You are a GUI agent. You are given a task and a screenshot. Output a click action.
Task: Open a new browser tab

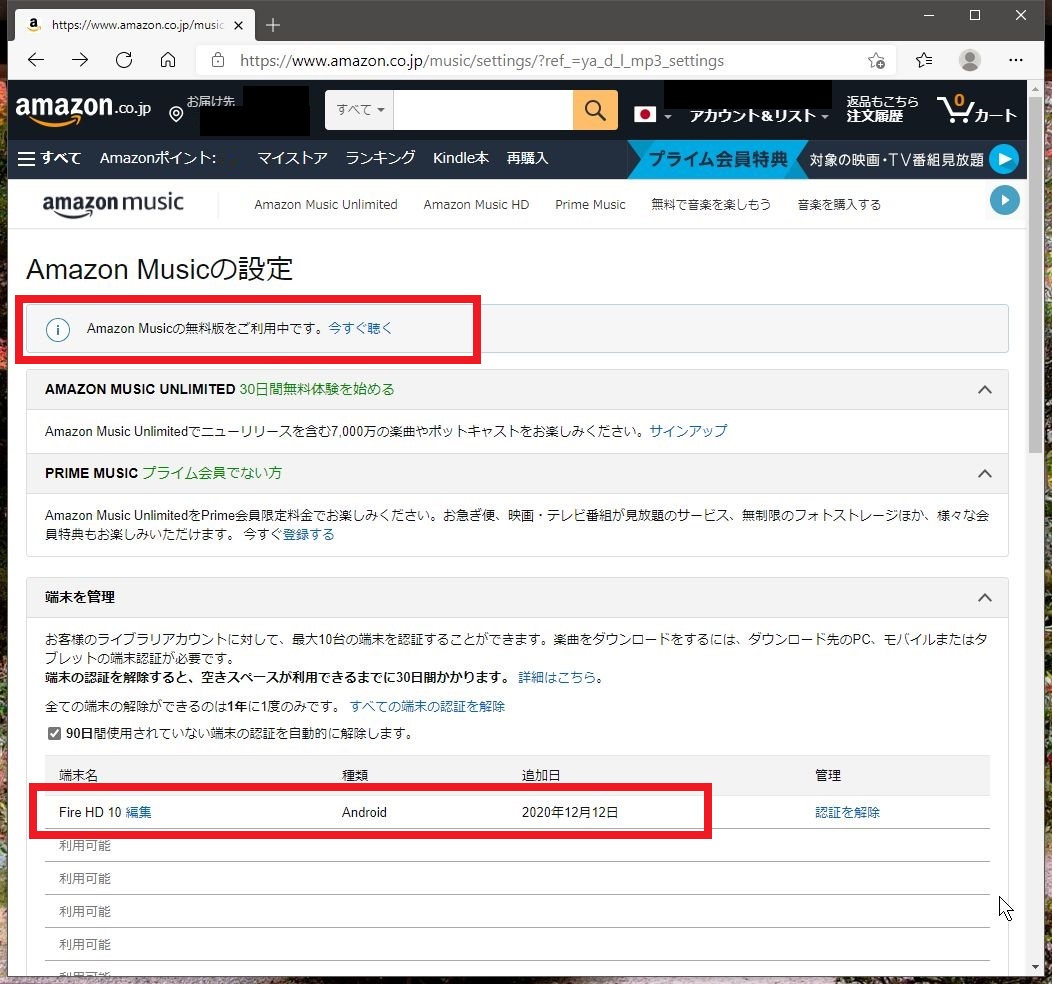(272, 25)
